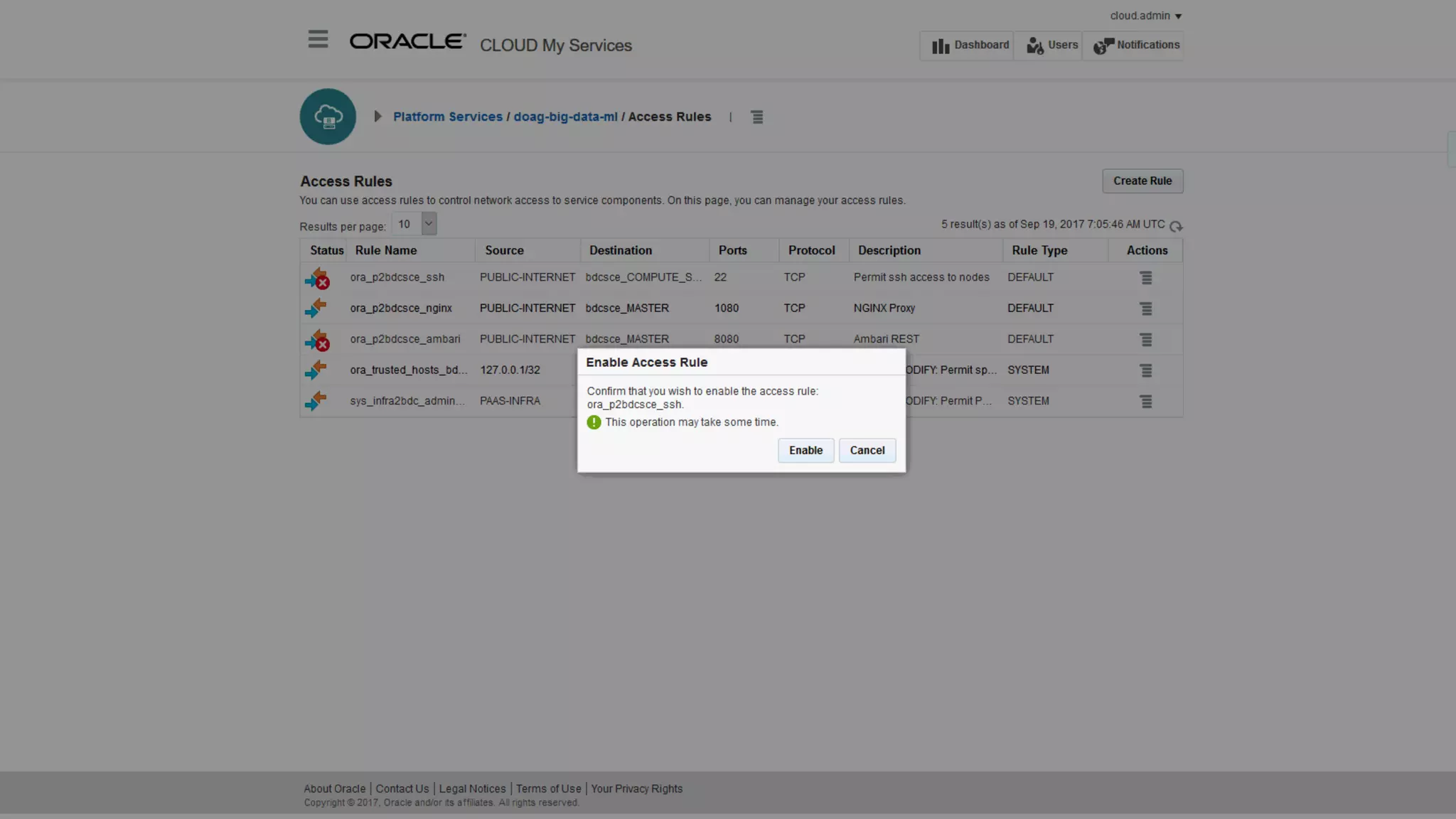Open actions menu for ora_p2bdcsce_nginx rule

coord(1145,309)
